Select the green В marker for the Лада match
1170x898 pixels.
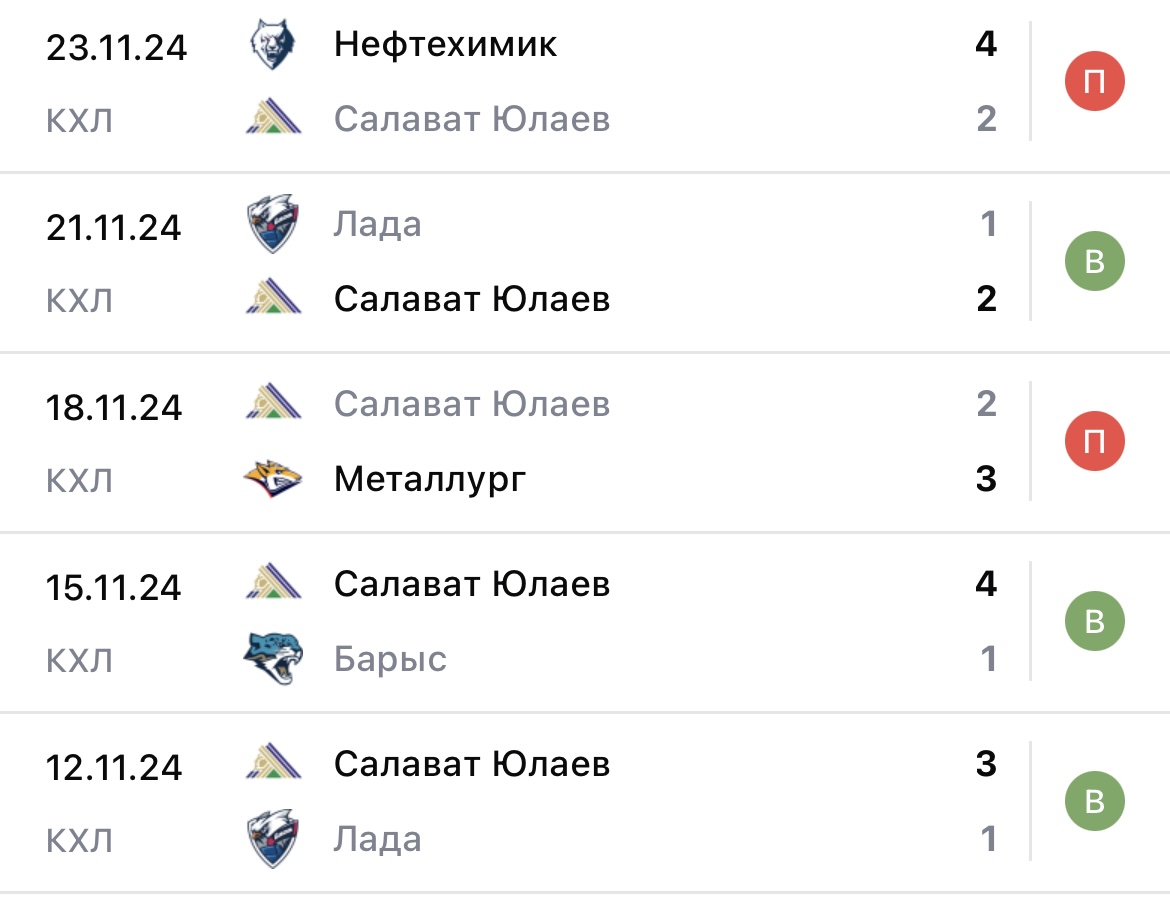point(1096,260)
